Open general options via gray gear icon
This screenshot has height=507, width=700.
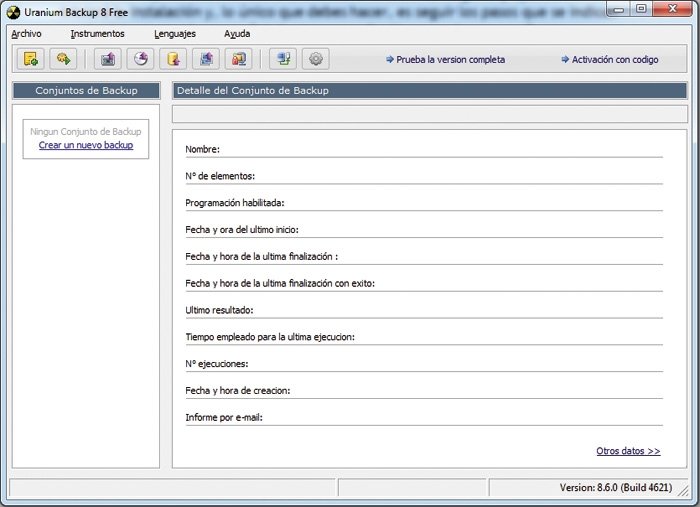coord(316,59)
